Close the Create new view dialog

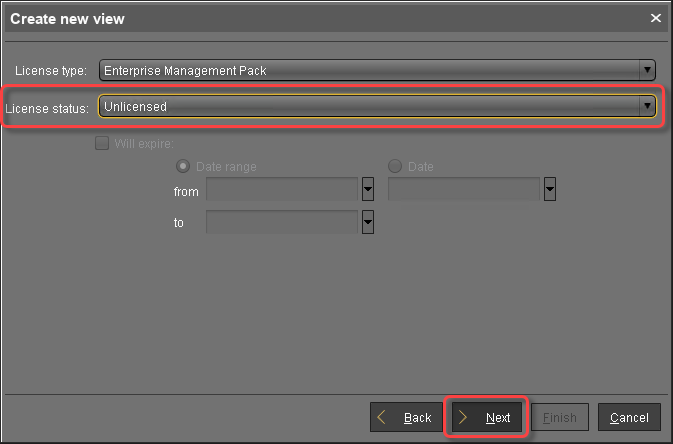pyautogui.click(x=656, y=18)
